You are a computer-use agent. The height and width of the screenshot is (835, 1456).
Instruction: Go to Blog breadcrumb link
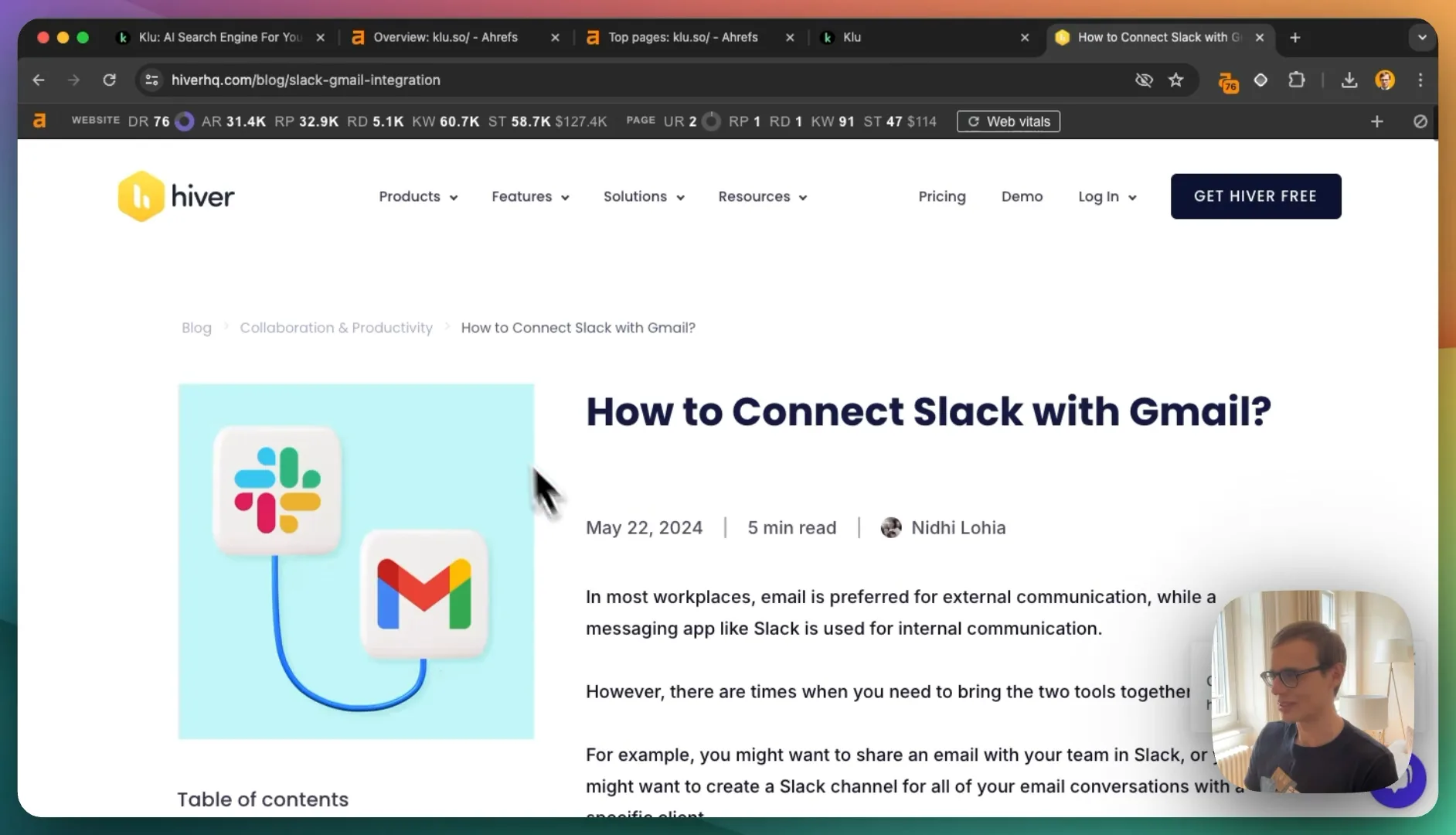196,328
